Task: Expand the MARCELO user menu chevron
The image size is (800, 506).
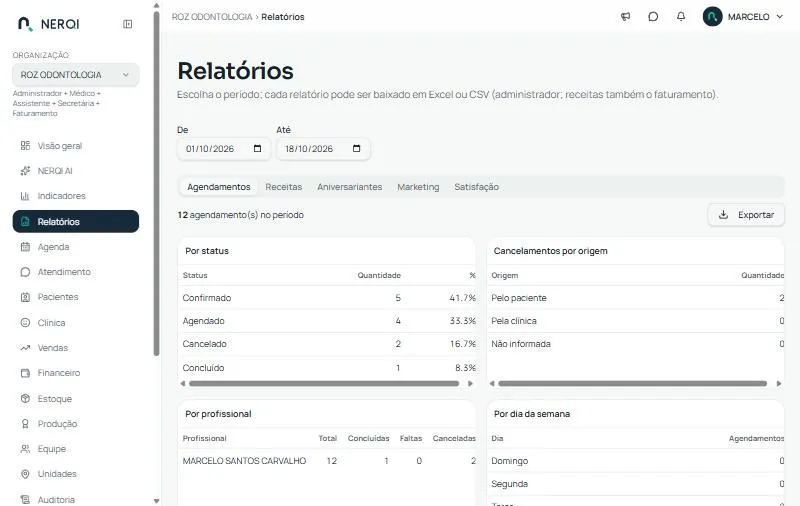Action: [x=780, y=16]
